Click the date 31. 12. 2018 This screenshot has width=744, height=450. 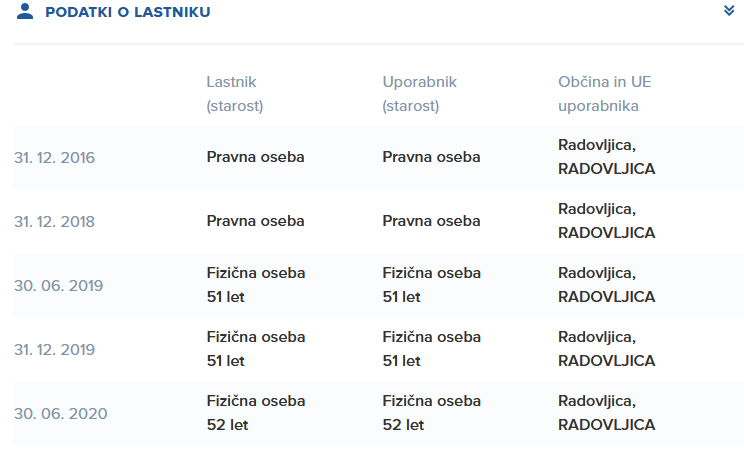point(55,222)
